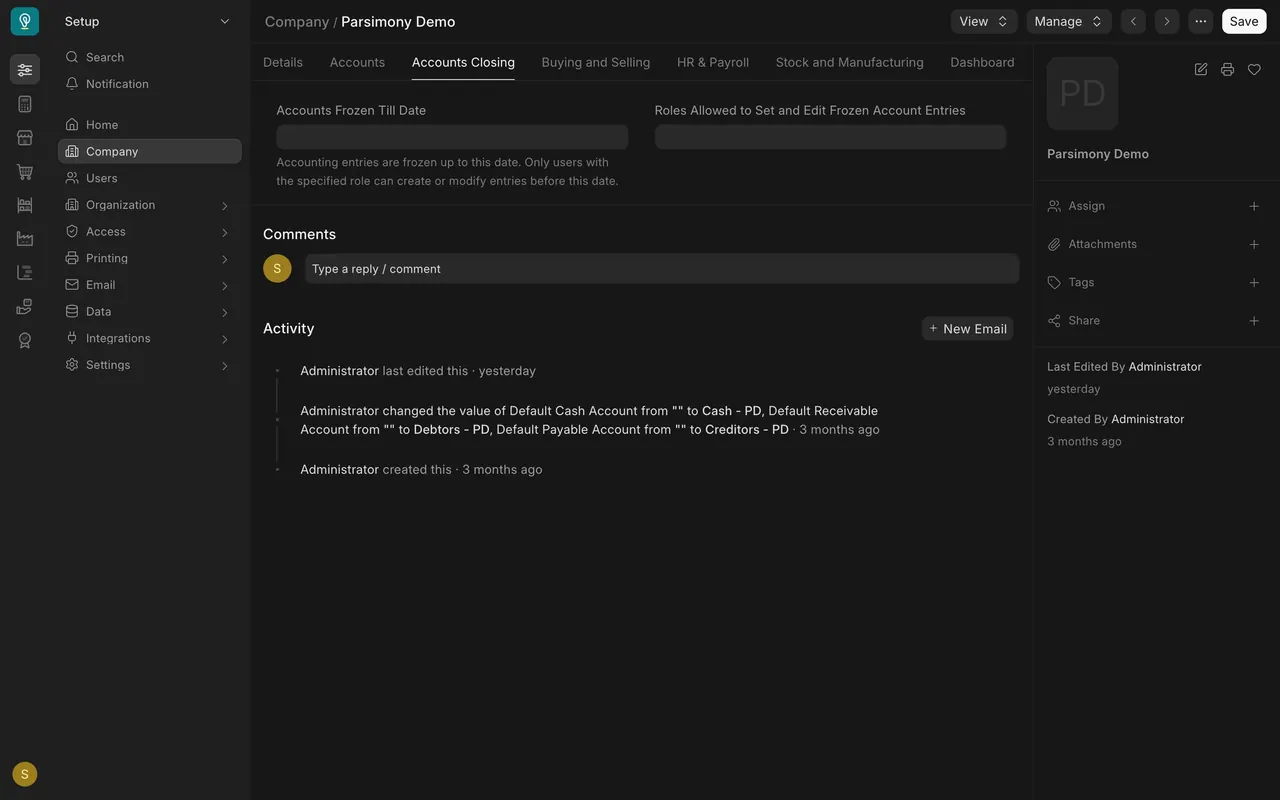Open the Stock warehouse icon

[25, 205]
